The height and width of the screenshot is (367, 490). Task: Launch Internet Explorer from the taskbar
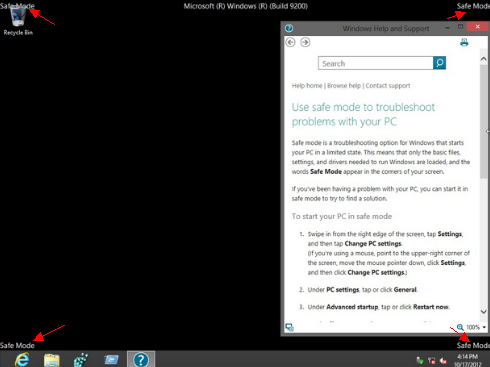(22, 360)
